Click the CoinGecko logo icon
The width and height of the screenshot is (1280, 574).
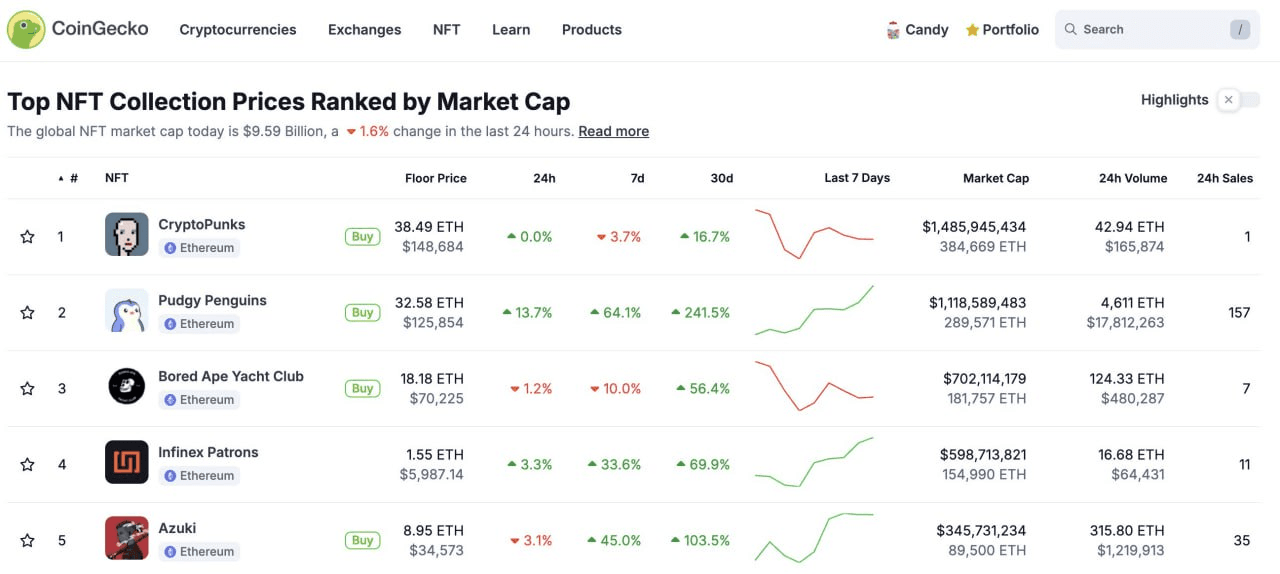26,29
